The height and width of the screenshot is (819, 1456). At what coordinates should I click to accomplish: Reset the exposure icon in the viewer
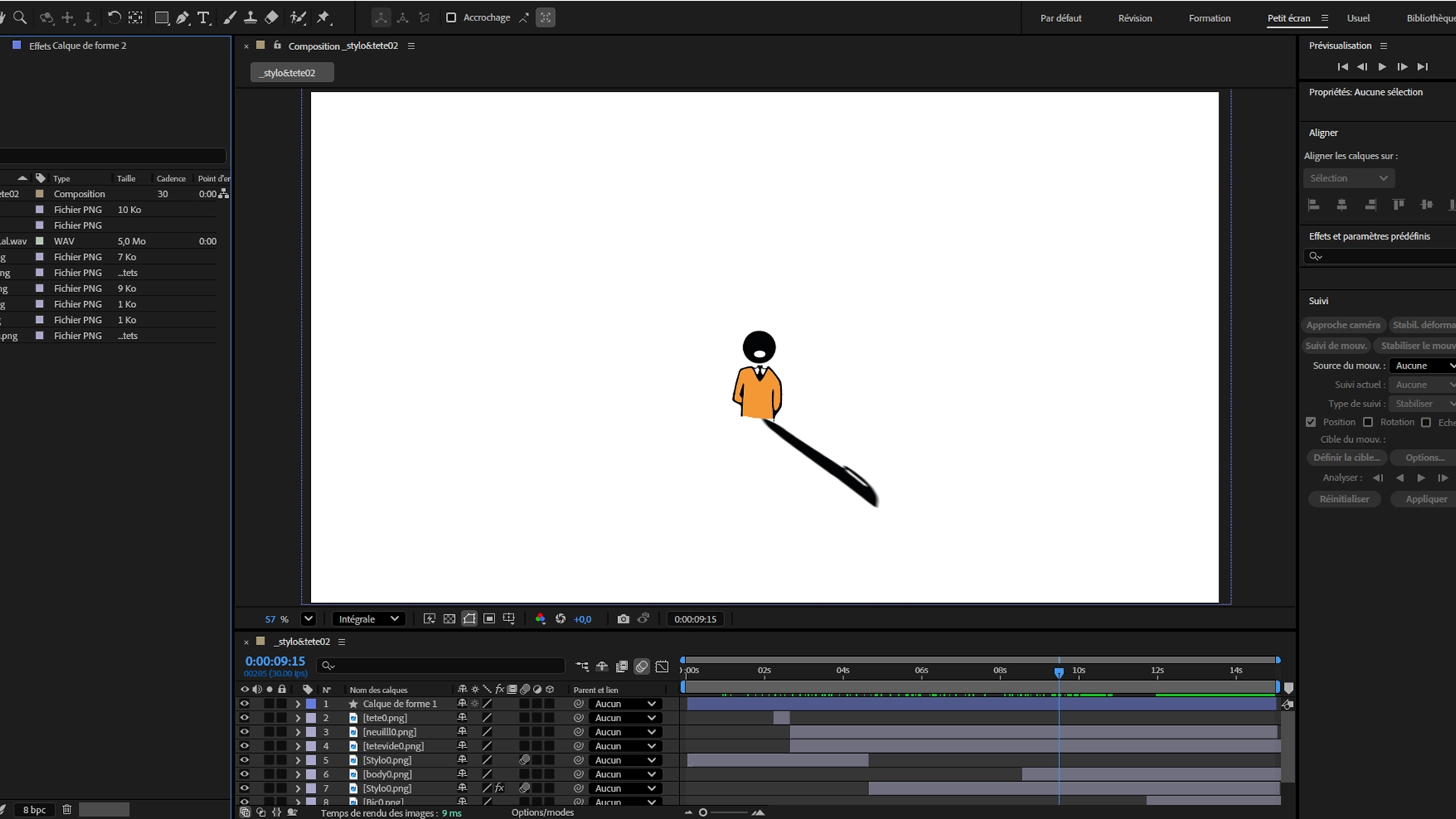tap(560, 619)
